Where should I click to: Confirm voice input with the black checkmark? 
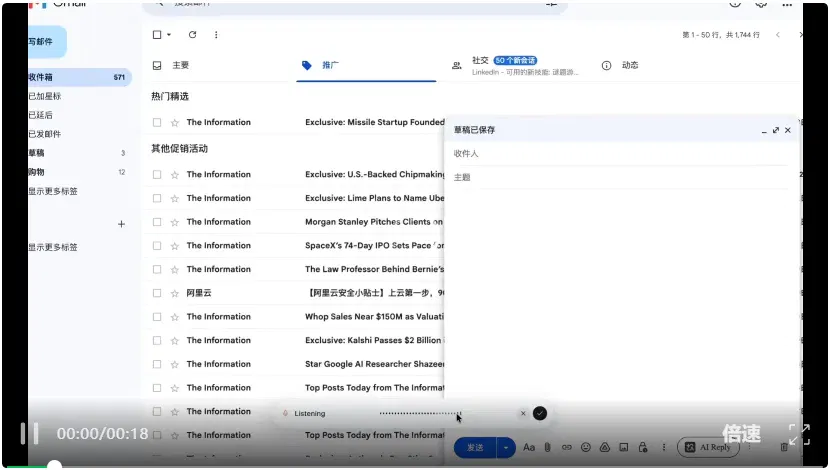click(539, 413)
